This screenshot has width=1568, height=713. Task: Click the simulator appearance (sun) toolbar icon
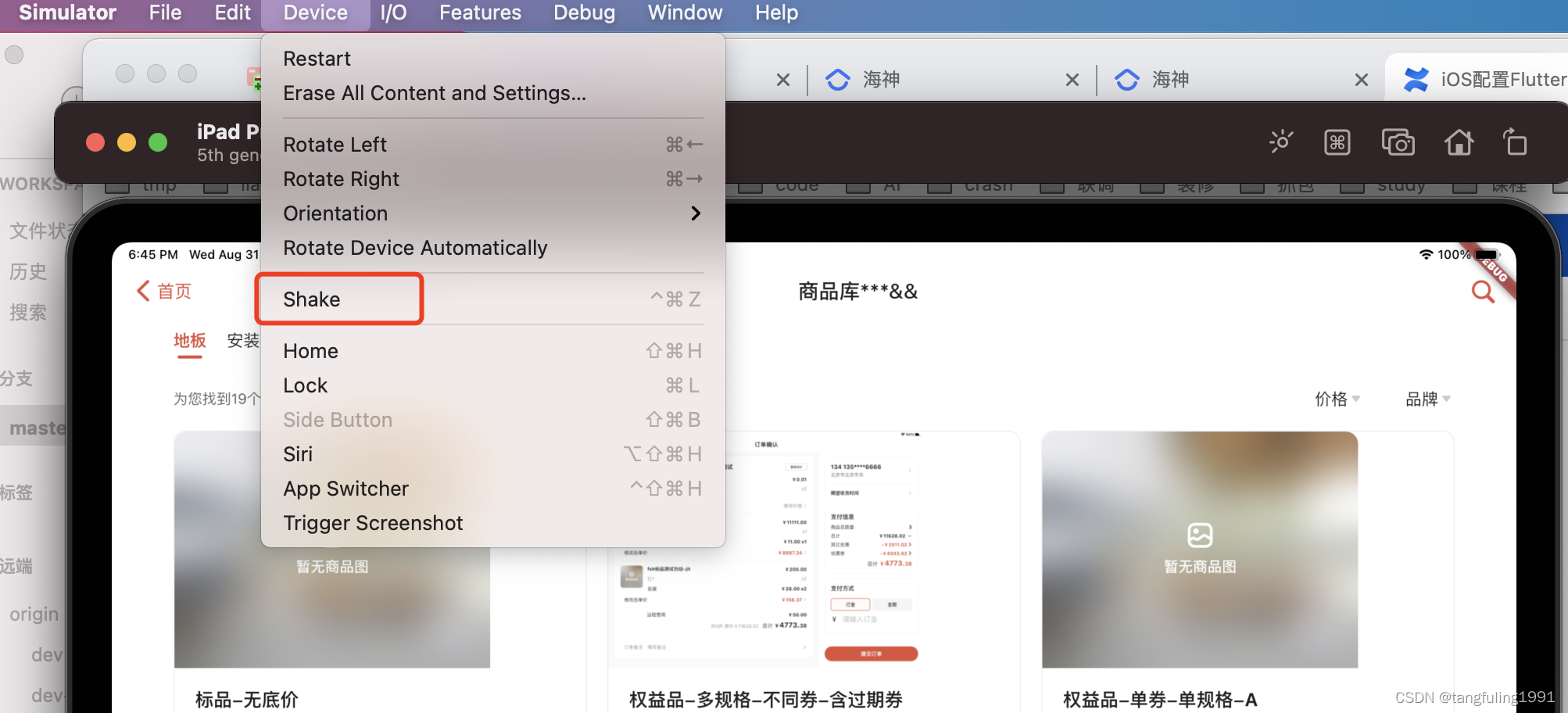[1281, 142]
